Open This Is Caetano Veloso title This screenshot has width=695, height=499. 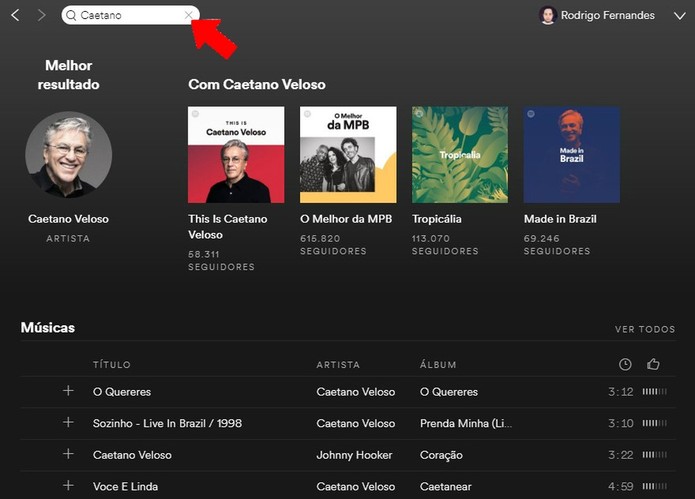point(228,227)
